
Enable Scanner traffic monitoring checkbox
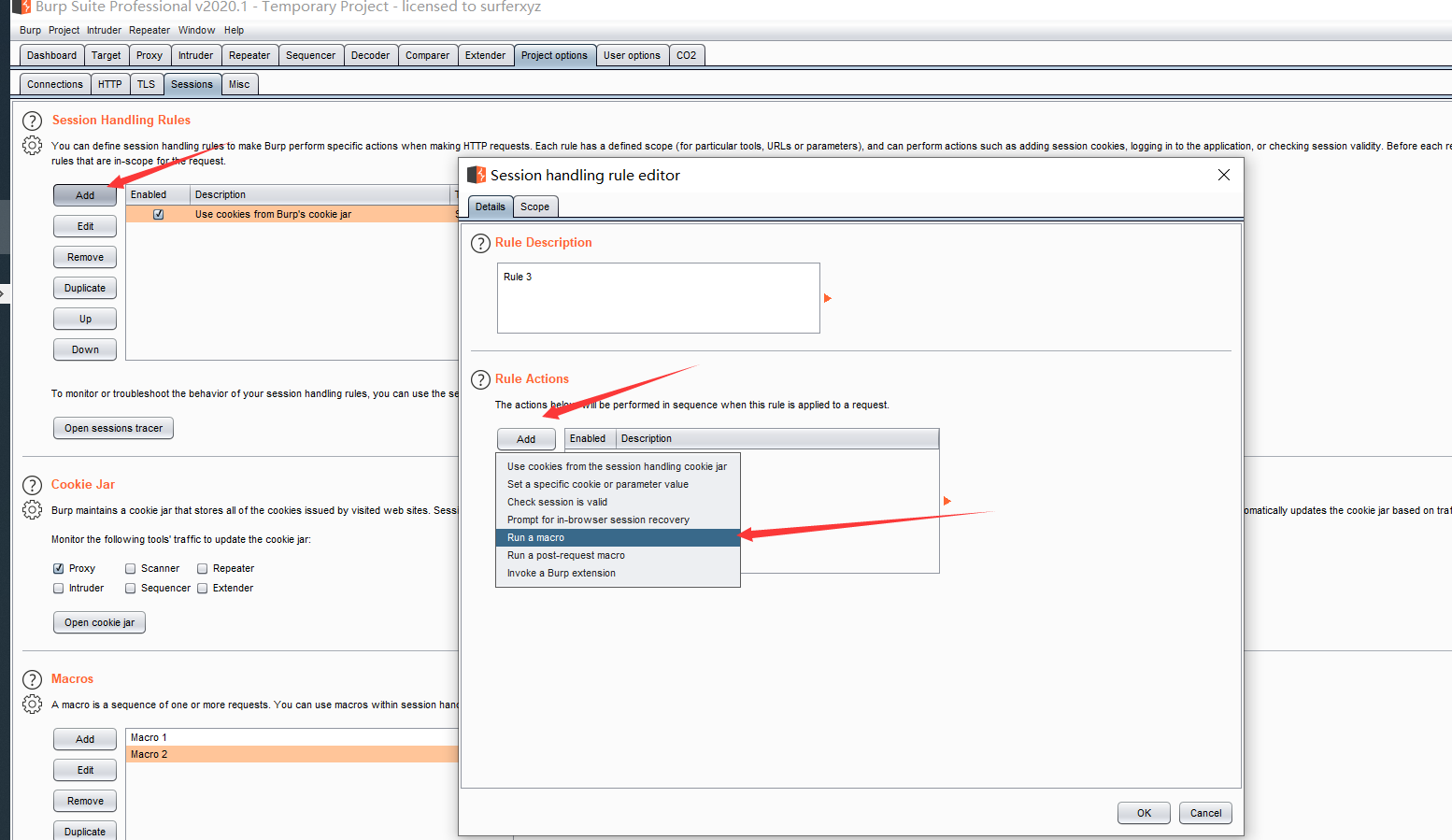pos(131,568)
